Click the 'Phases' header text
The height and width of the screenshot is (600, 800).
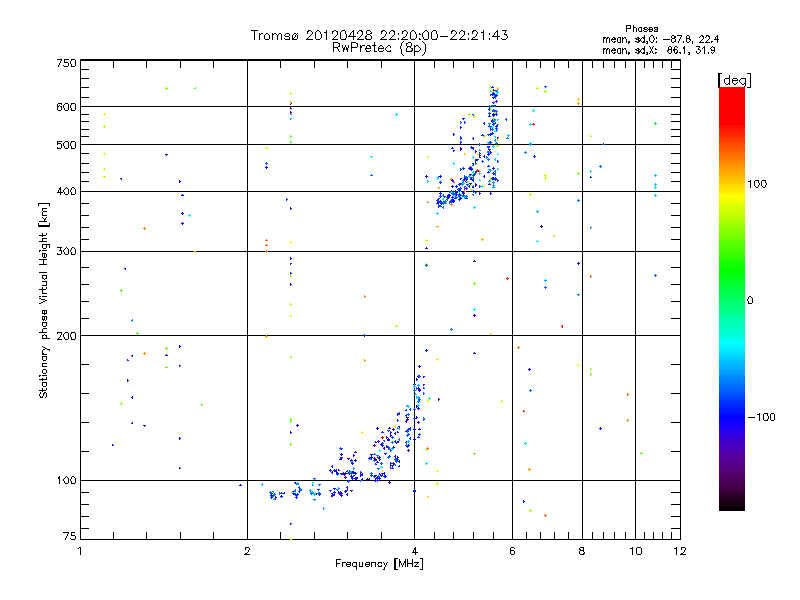click(642, 29)
